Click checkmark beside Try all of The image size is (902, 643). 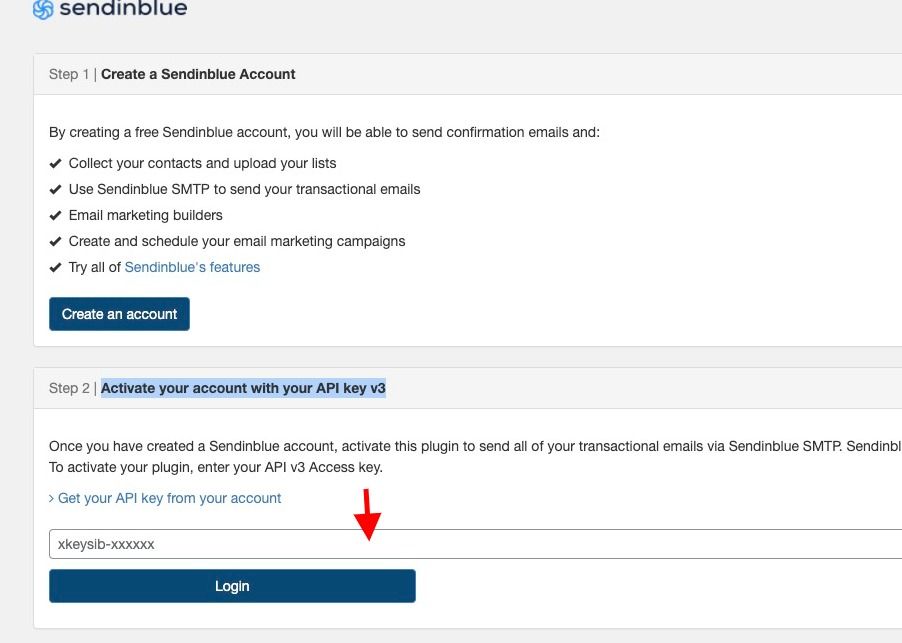coord(55,267)
